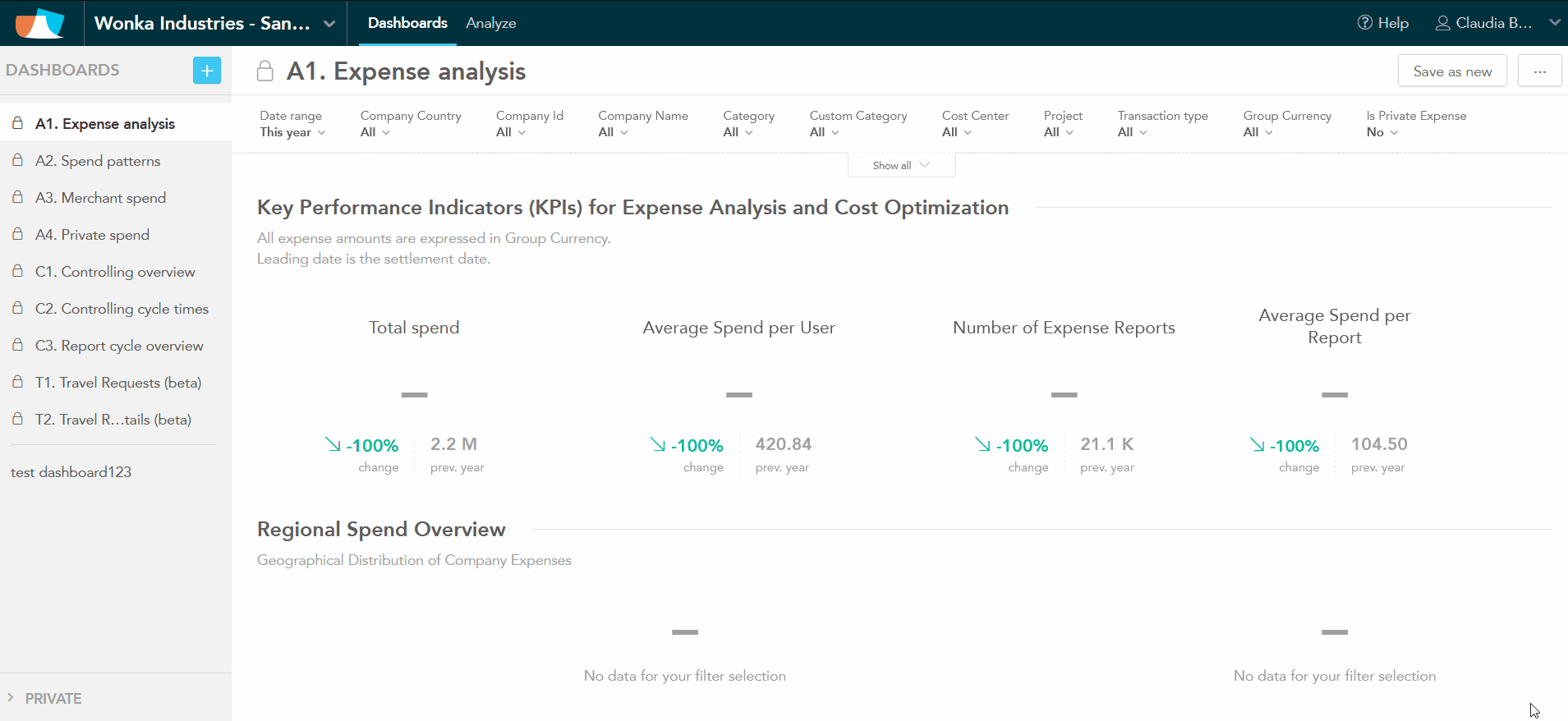Click the lock icon next to A2. Spend patterns
The width and height of the screenshot is (1568, 721).
(17, 161)
